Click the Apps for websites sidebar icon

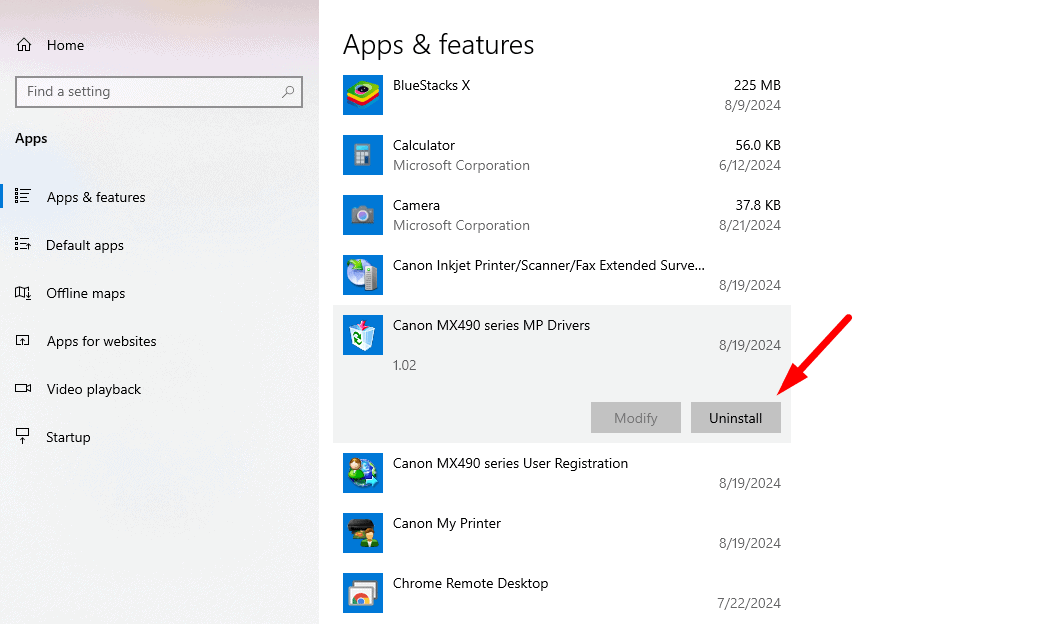[x=23, y=340]
